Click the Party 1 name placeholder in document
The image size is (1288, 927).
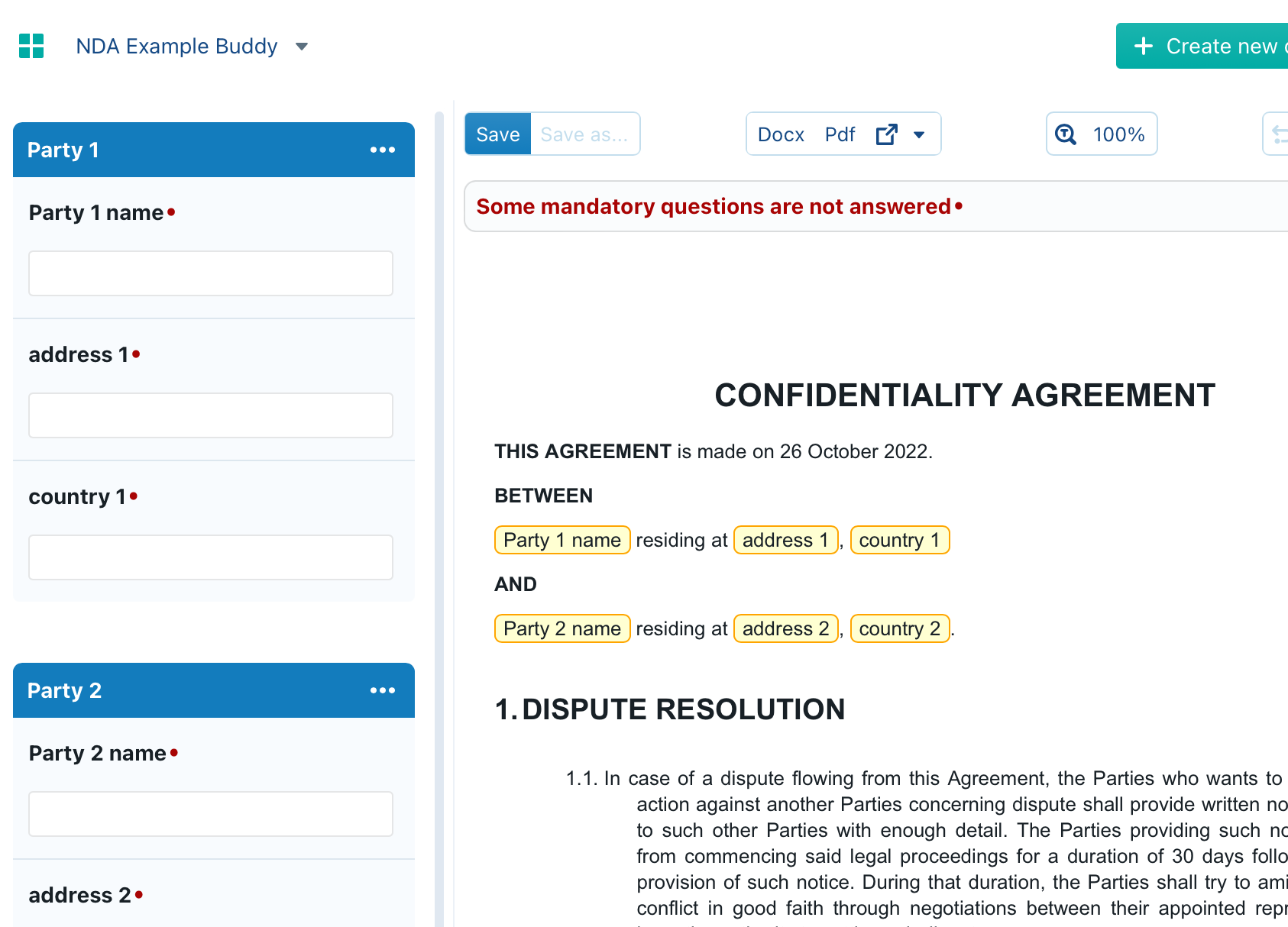(561, 540)
